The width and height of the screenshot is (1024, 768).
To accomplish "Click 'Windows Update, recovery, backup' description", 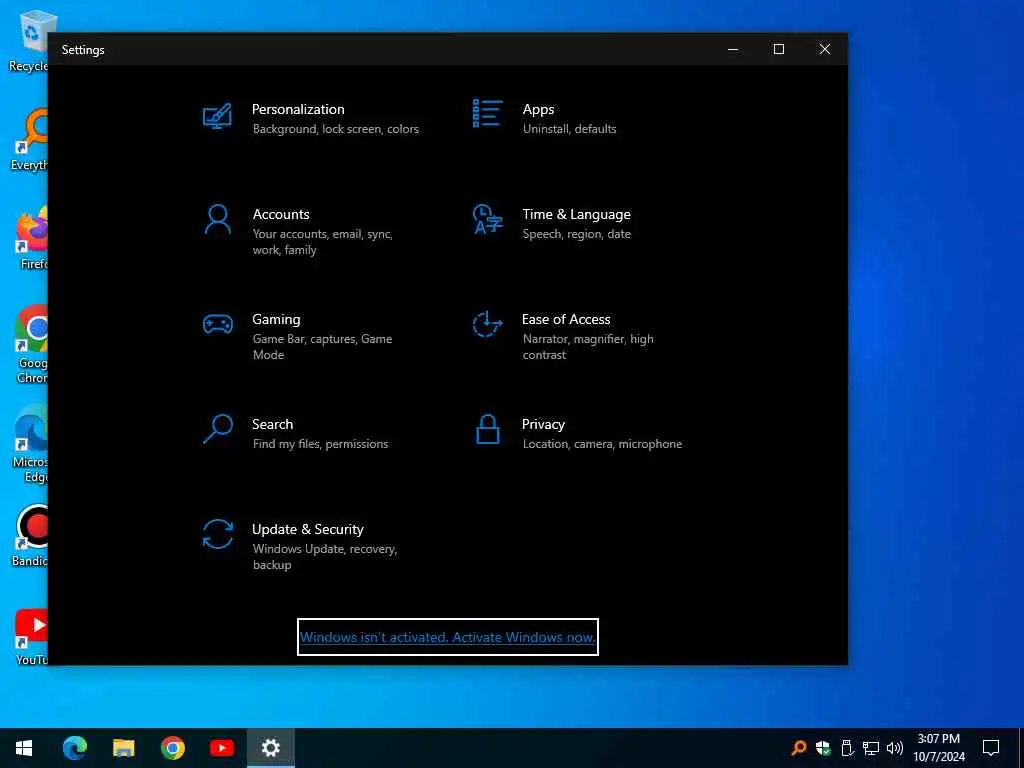I will (x=325, y=557).
